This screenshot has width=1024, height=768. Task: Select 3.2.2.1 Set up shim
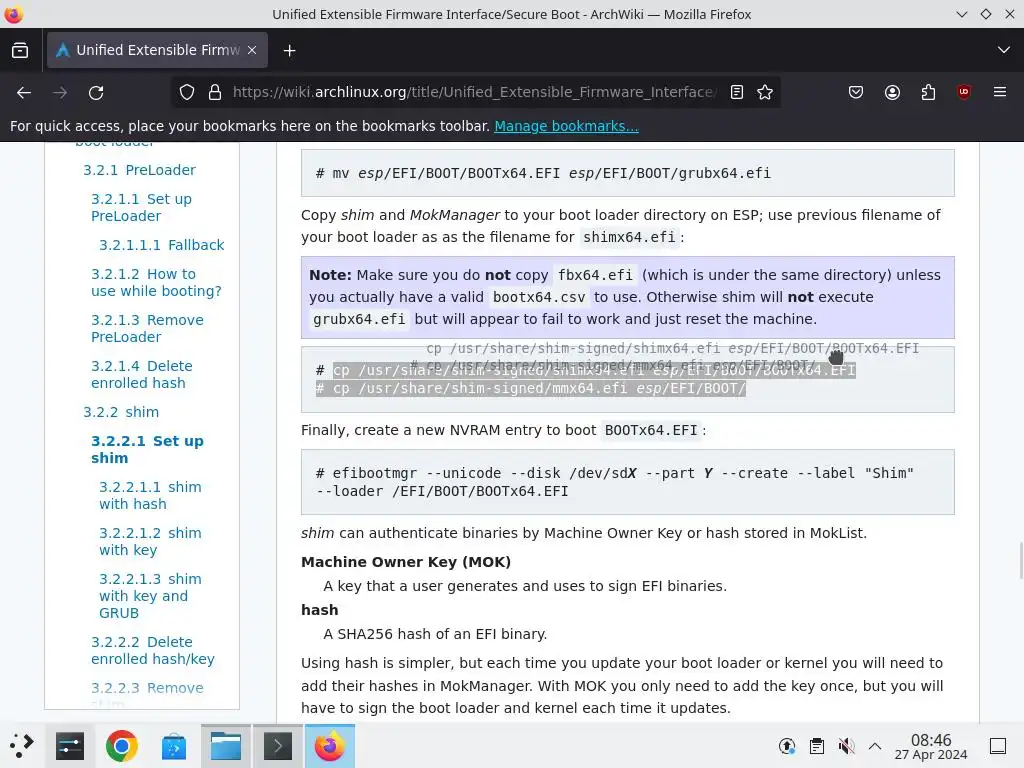pyautogui.click(x=147, y=449)
